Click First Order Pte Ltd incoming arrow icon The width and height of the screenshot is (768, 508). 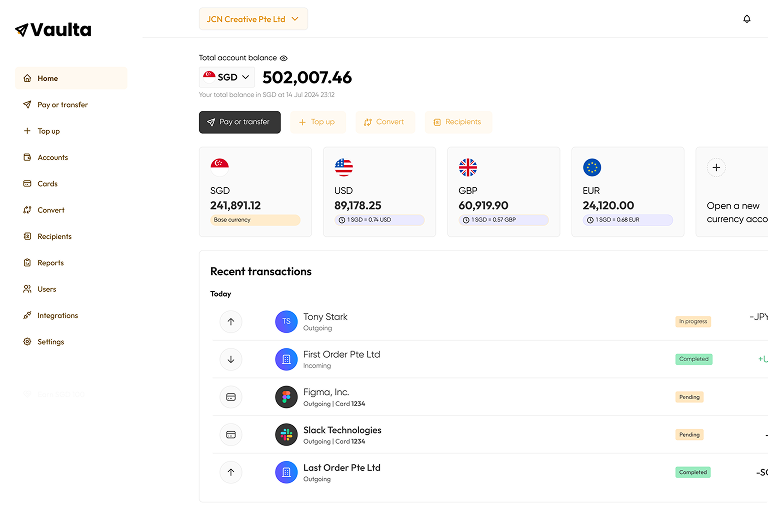point(231,359)
